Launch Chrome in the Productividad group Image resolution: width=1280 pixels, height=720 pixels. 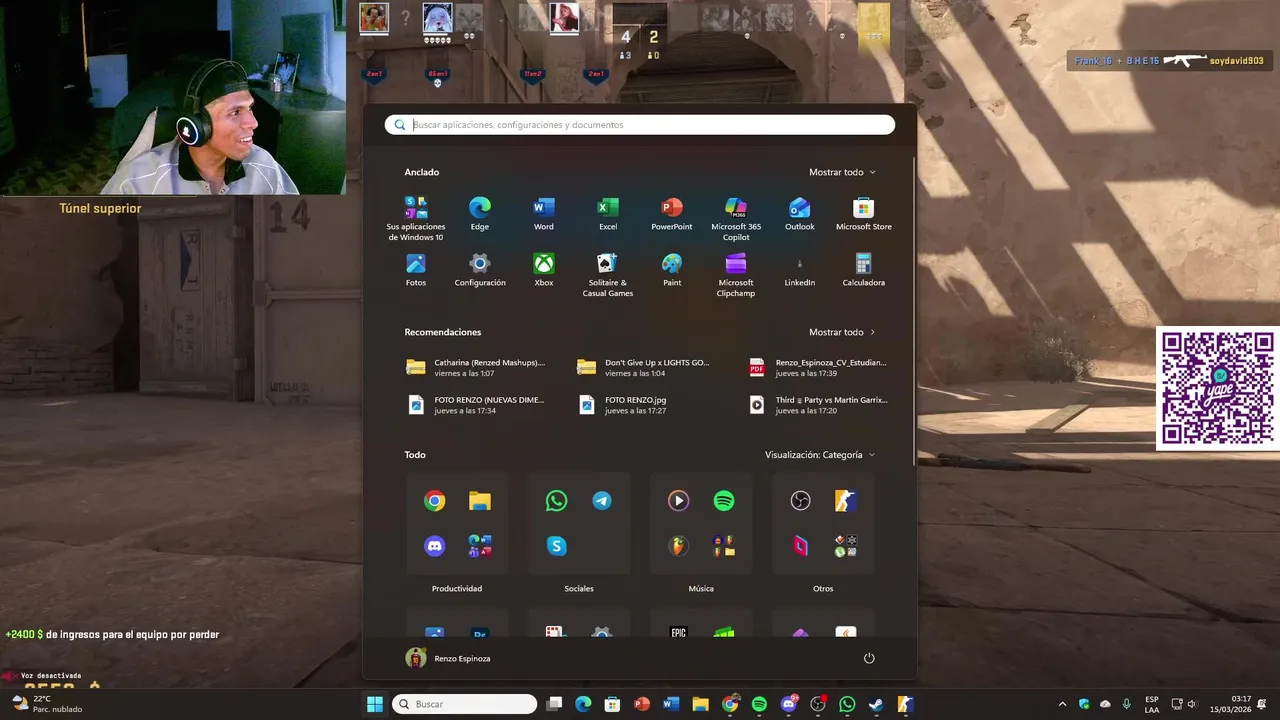click(434, 501)
